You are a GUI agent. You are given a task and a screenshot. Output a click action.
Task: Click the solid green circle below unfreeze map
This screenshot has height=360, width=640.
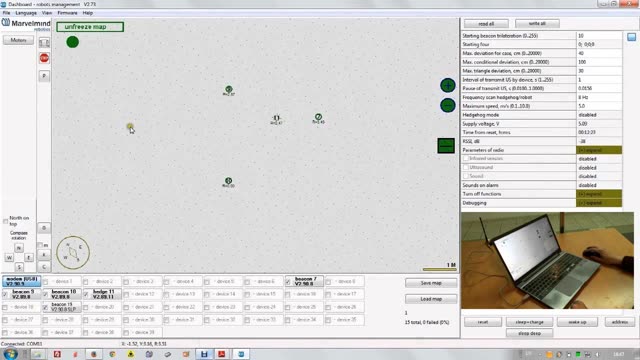(x=73, y=42)
